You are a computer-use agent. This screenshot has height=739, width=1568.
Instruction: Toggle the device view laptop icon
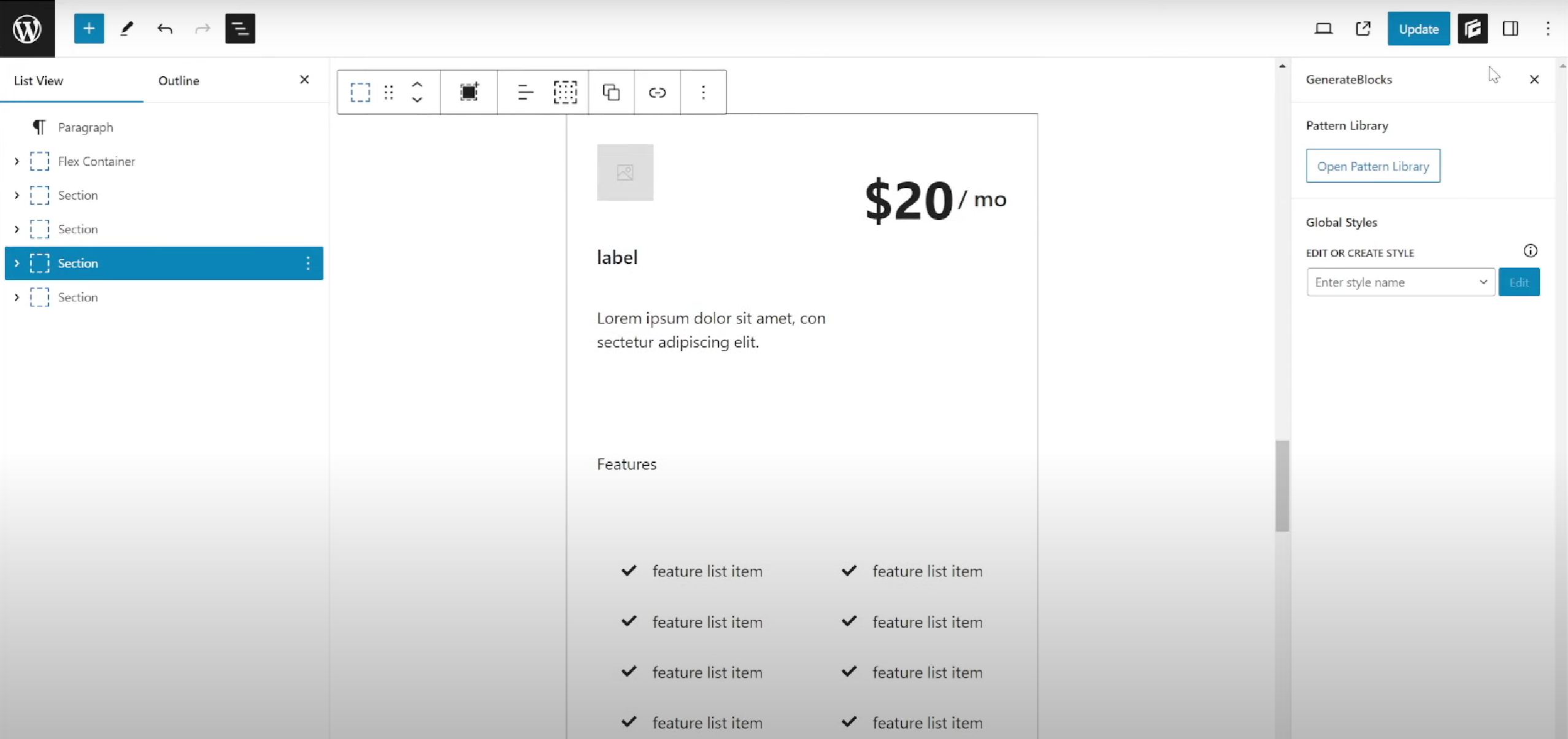pyautogui.click(x=1323, y=28)
